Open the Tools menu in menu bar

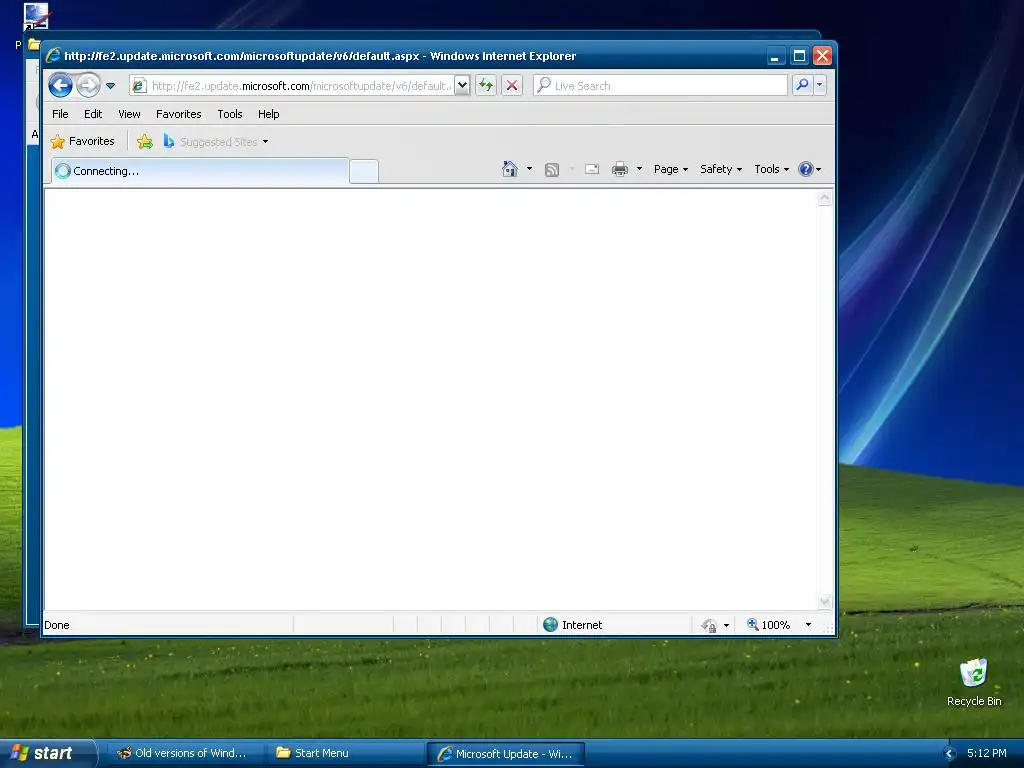[230, 114]
